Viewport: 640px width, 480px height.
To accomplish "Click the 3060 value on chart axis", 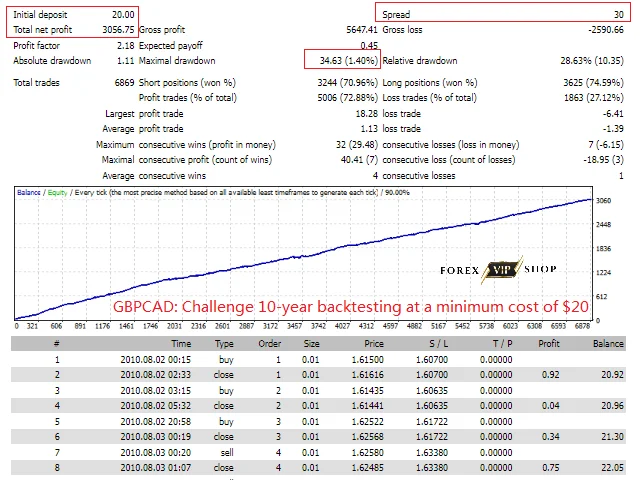I will (x=603, y=200).
